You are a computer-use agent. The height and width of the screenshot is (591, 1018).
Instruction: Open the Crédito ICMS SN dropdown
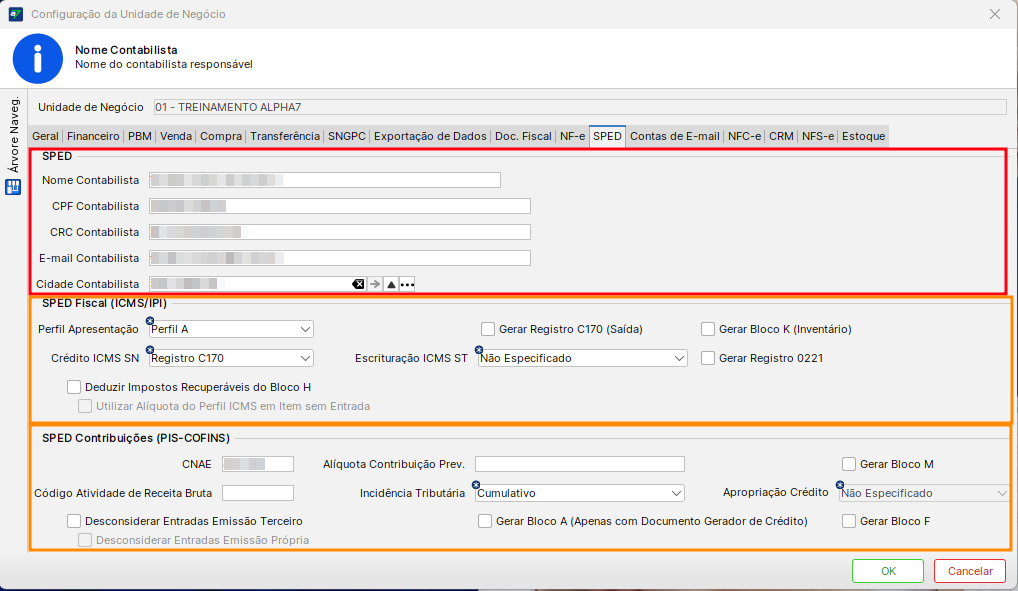tap(305, 358)
